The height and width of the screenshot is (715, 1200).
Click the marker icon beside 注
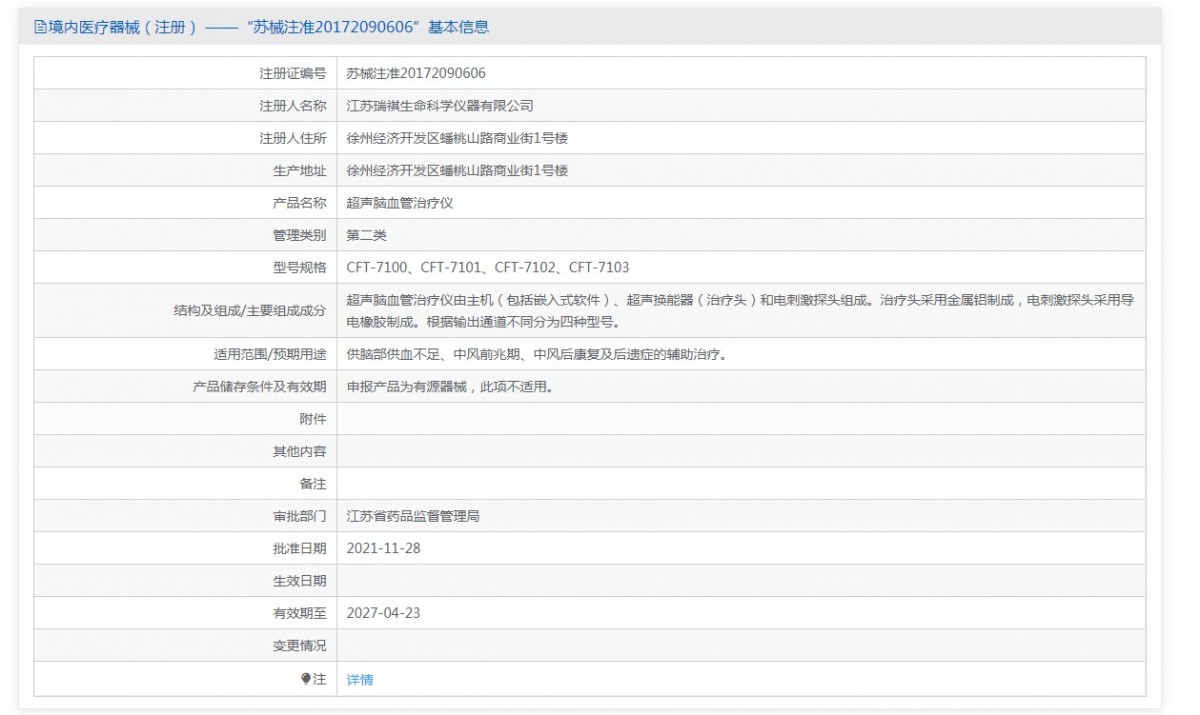pyautogui.click(x=306, y=679)
